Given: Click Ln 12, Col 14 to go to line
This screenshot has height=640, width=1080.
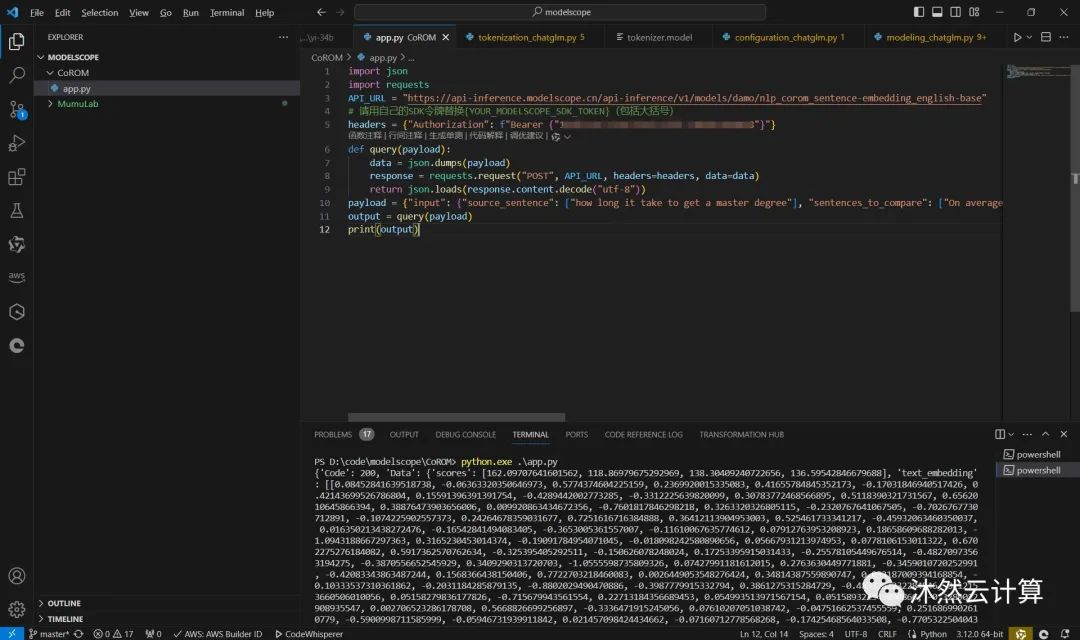Looking at the screenshot, I should [763, 633].
